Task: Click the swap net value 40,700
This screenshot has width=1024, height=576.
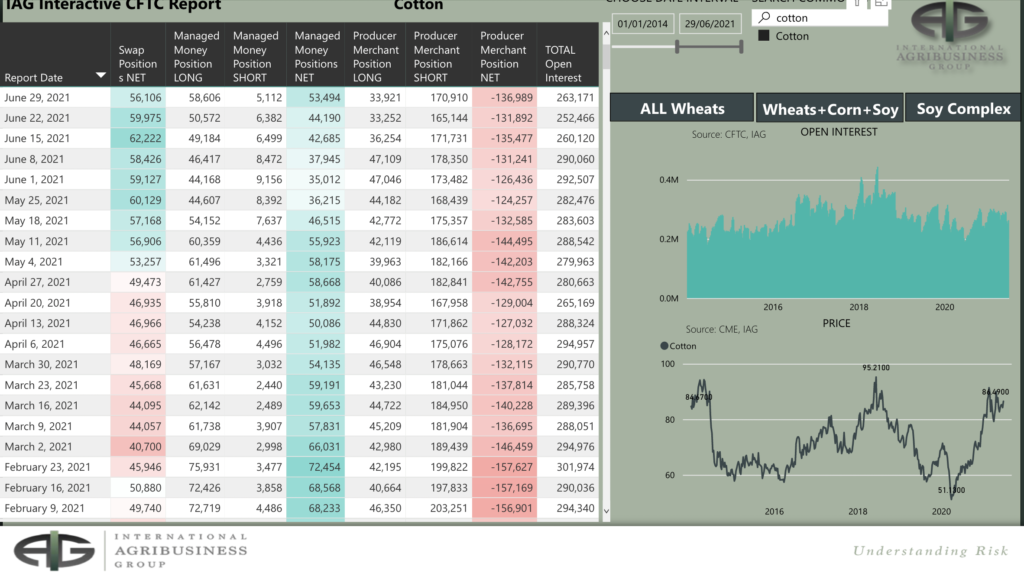Action: coord(145,447)
